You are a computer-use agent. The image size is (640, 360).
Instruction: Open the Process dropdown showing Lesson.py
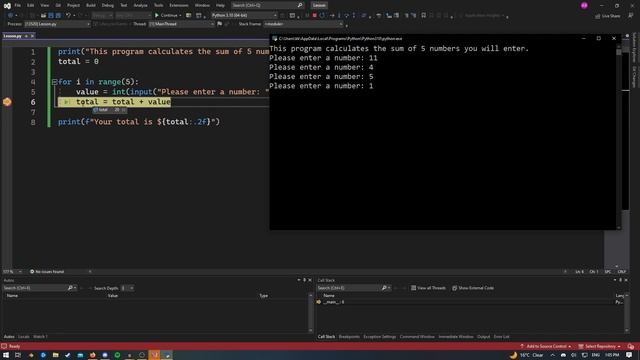[x=57, y=24]
